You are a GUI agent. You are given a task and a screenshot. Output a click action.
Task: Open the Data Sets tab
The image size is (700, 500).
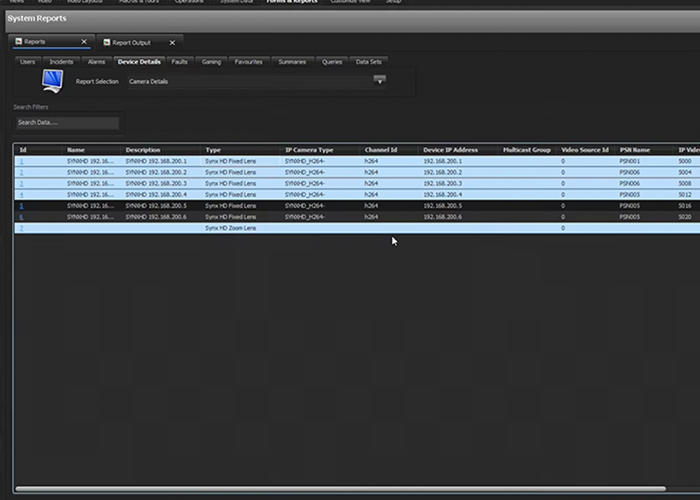click(369, 62)
